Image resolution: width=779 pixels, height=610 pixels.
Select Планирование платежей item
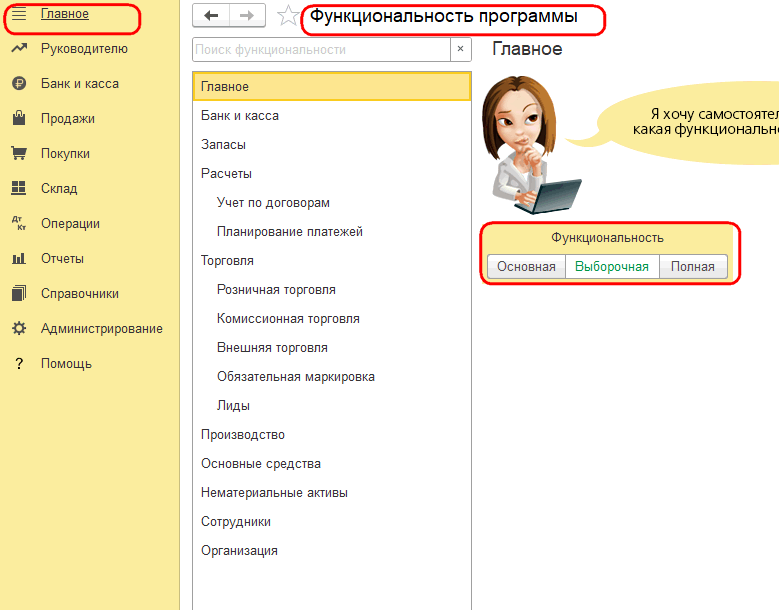tap(331, 231)
